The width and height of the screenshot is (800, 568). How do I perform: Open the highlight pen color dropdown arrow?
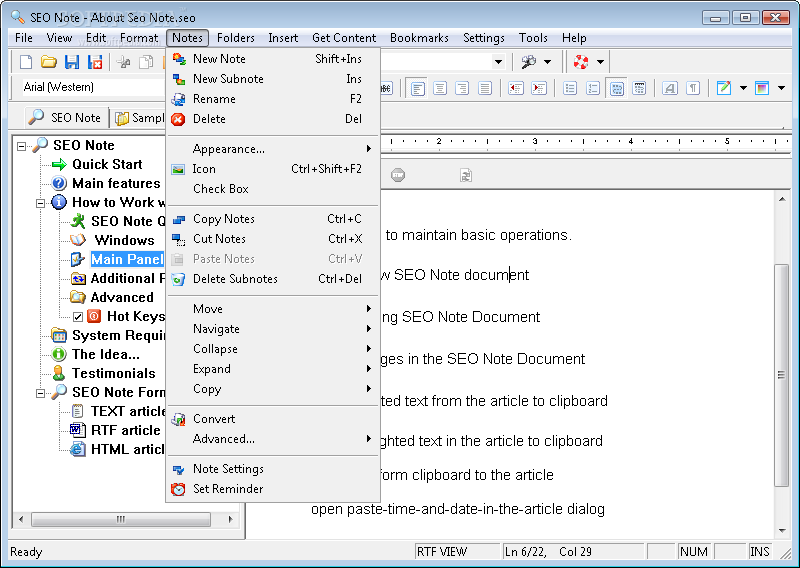click(x=743, y=88)
